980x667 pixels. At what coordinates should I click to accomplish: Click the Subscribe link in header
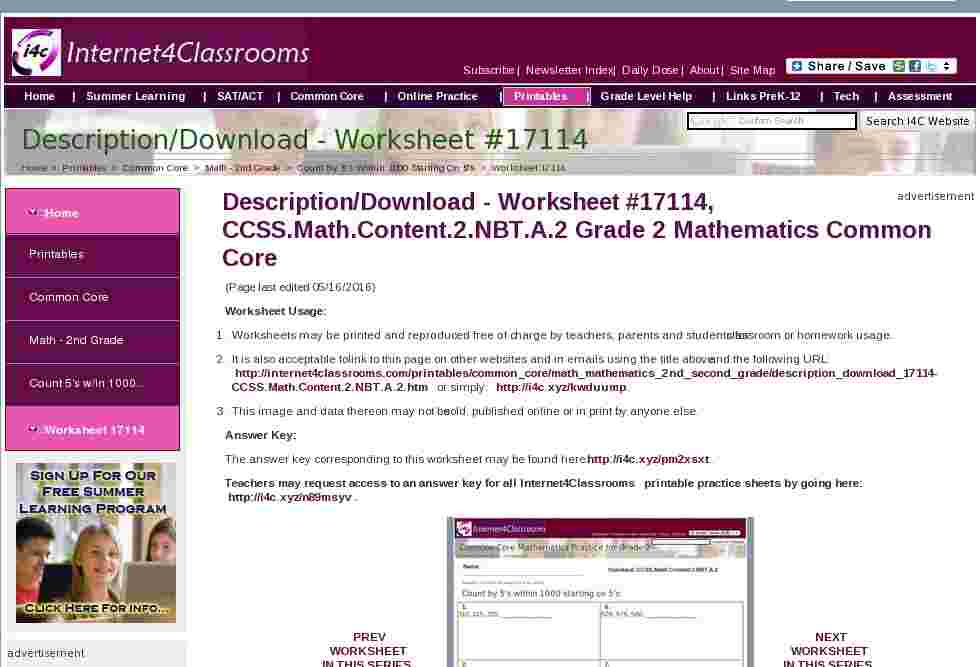488,70
